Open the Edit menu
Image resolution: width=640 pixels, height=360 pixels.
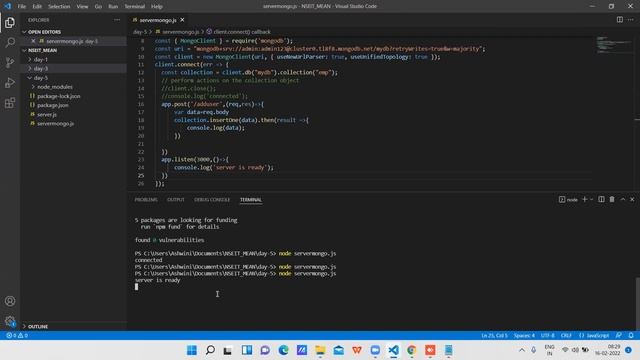point(37,6)
